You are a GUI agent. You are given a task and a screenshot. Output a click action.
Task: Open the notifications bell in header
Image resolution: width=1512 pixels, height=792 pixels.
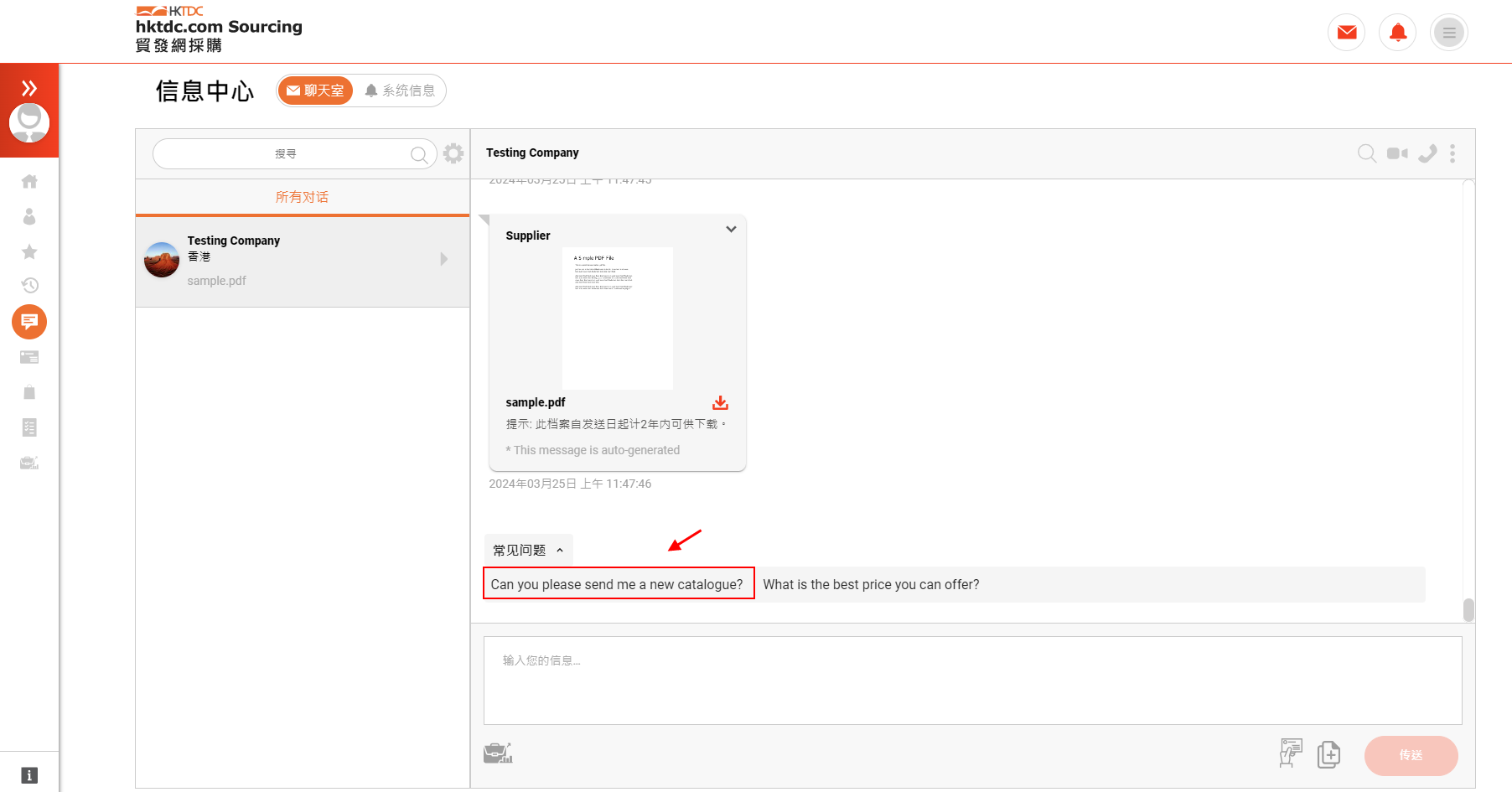1398,33
